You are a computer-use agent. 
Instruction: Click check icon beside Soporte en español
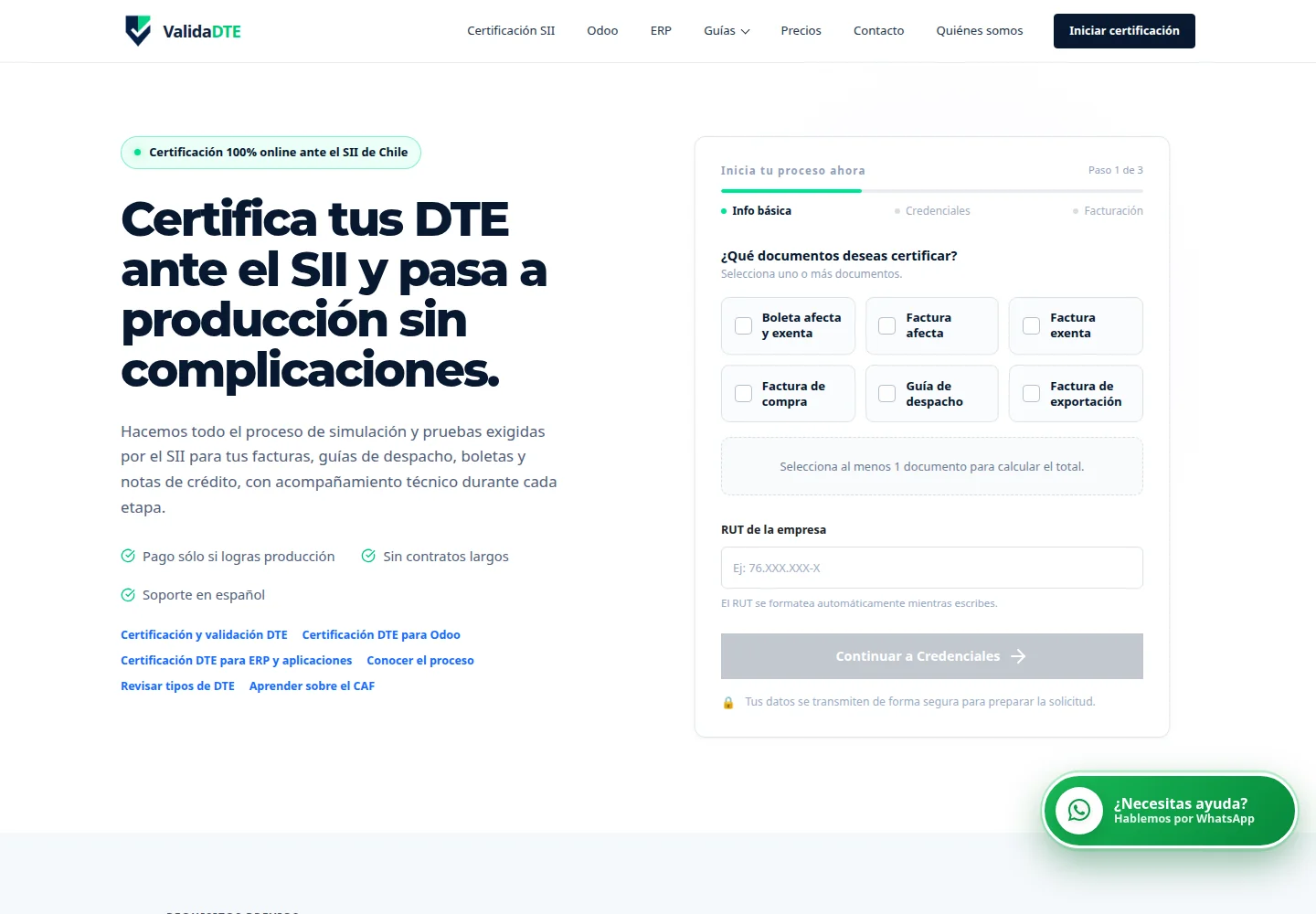[x=128, y=595]
